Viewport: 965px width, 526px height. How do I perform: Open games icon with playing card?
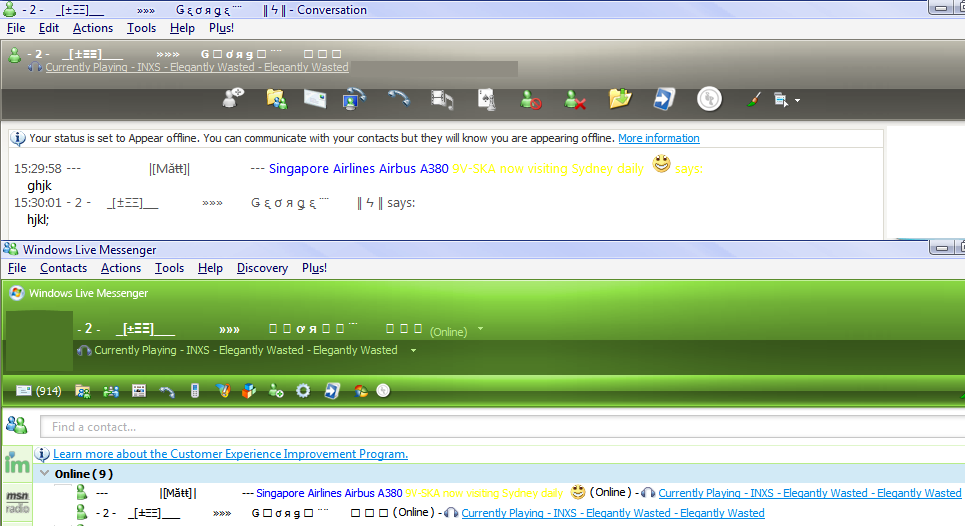(486, 98)
